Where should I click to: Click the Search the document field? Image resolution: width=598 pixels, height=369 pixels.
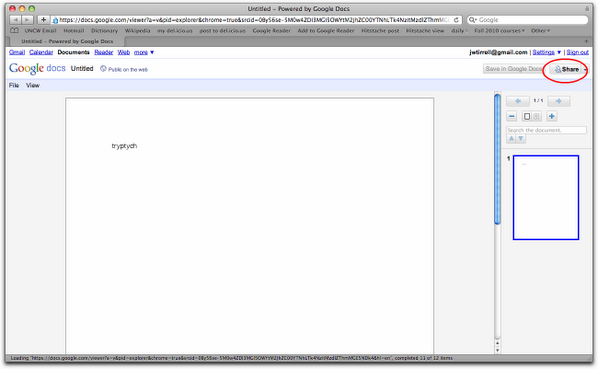coord(546,130)
